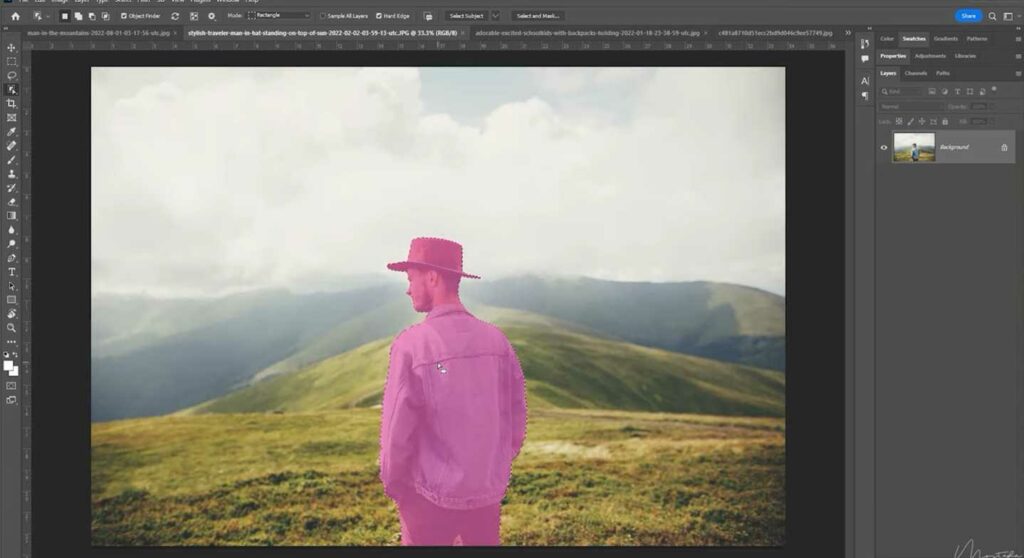Image resolution: width=1024 pixels, height=558 pixels.
Task: Choose Subtract from Selection mode icon
Action: [x=92, y=16]
